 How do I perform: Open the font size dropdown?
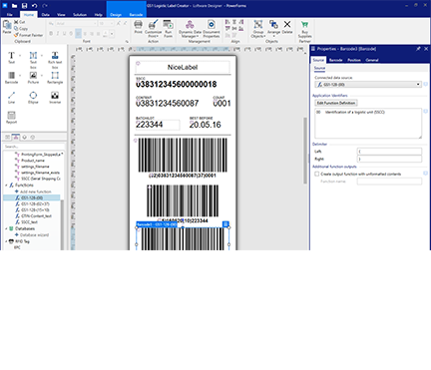point(111,23)
